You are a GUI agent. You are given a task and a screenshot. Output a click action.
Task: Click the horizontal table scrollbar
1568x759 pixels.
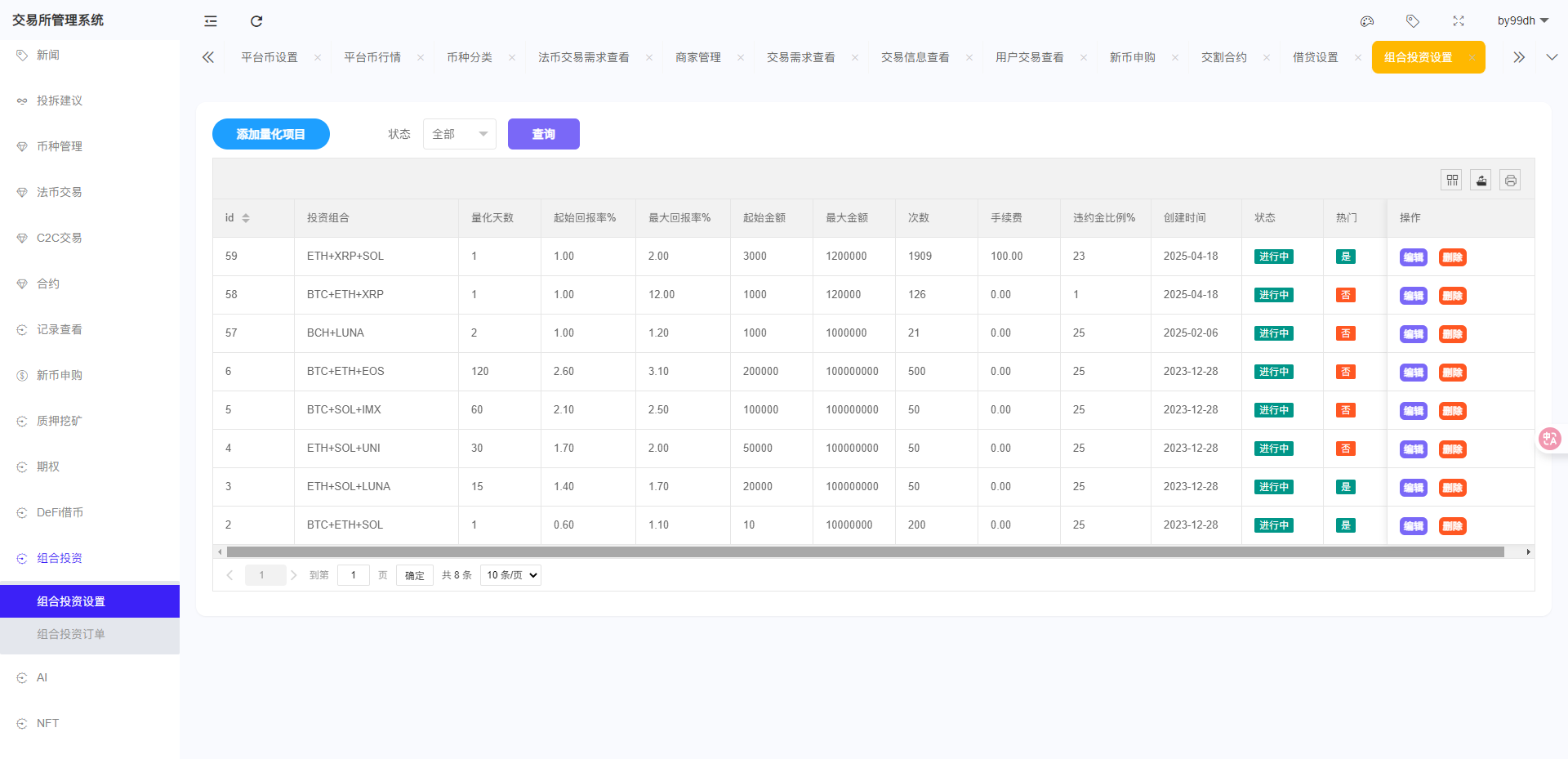pyautogui.click(x=866, y=552)
